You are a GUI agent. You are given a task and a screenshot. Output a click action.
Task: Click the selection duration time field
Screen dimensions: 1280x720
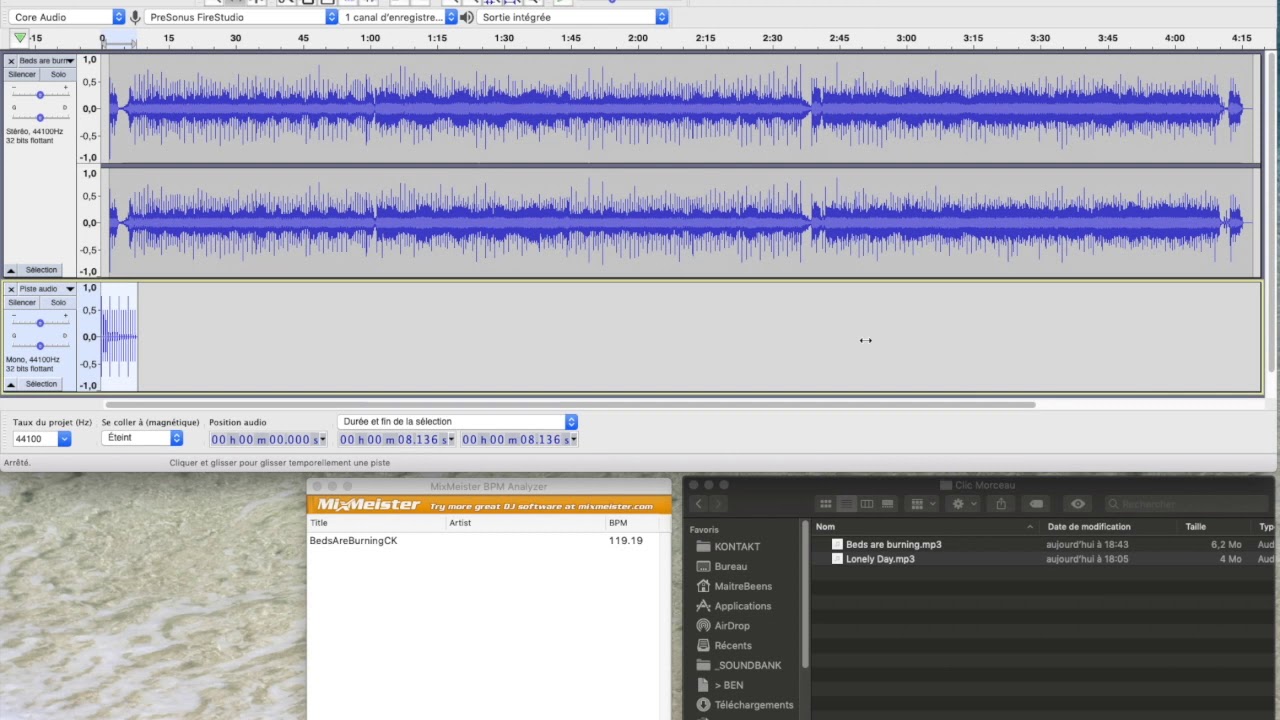pyautogui.click(x=397, y=440)
